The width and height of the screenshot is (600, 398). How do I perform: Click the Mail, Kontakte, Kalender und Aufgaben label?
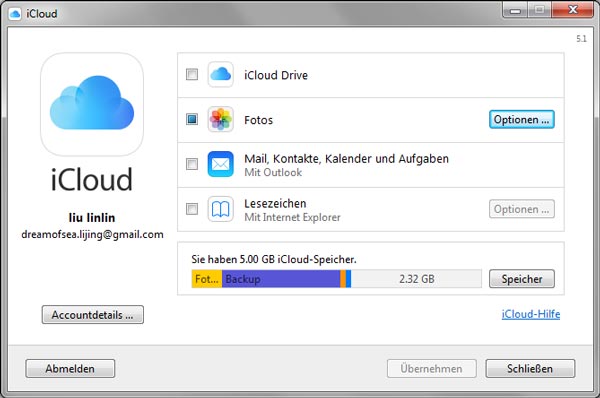[x=346, y=159]
